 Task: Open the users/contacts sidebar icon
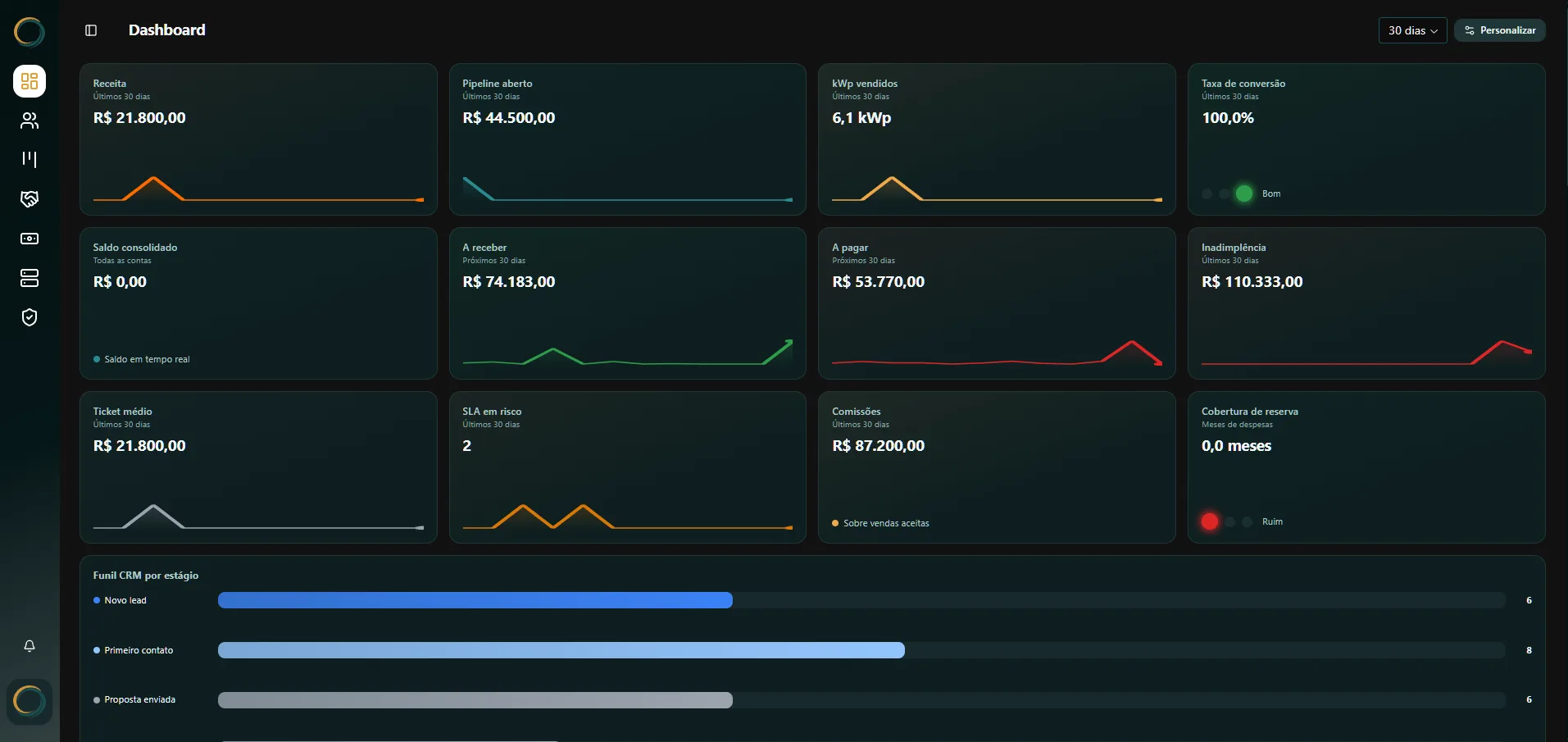pos(30,121)
